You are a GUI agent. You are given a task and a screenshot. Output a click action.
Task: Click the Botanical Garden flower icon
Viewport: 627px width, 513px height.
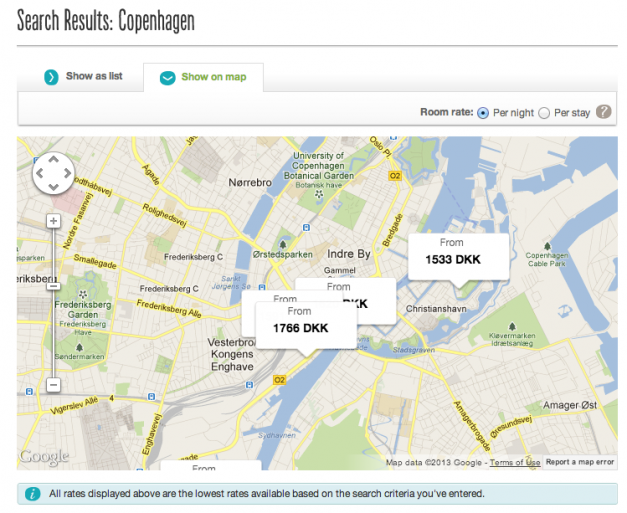click(319, 194)
